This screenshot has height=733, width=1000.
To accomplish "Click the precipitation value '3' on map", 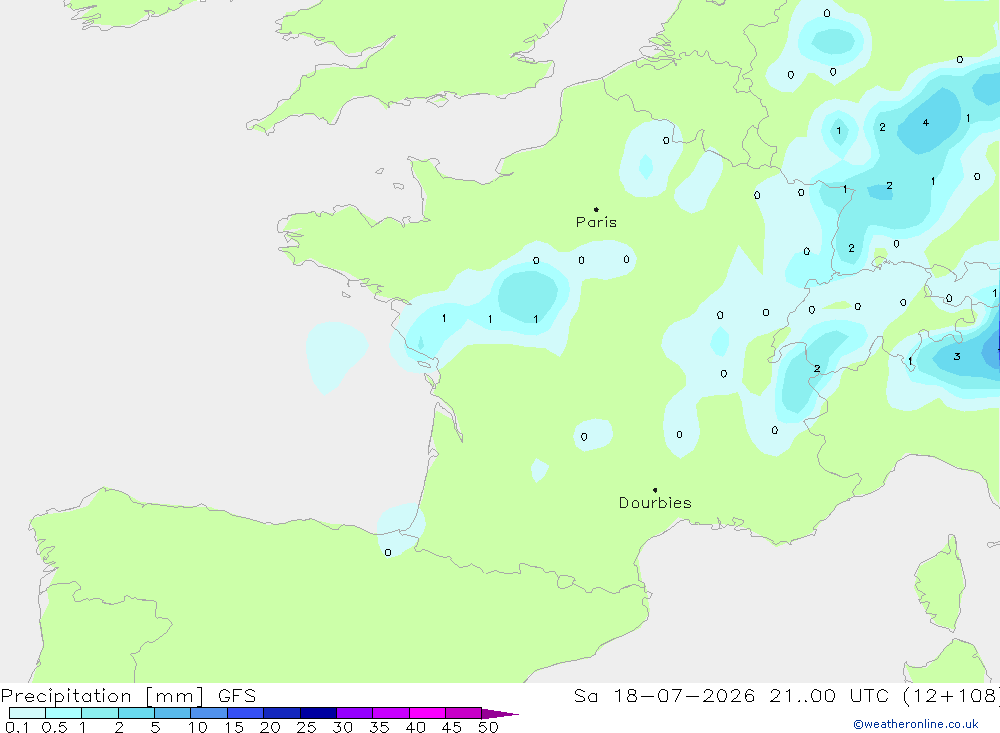I will coord(957,357).
